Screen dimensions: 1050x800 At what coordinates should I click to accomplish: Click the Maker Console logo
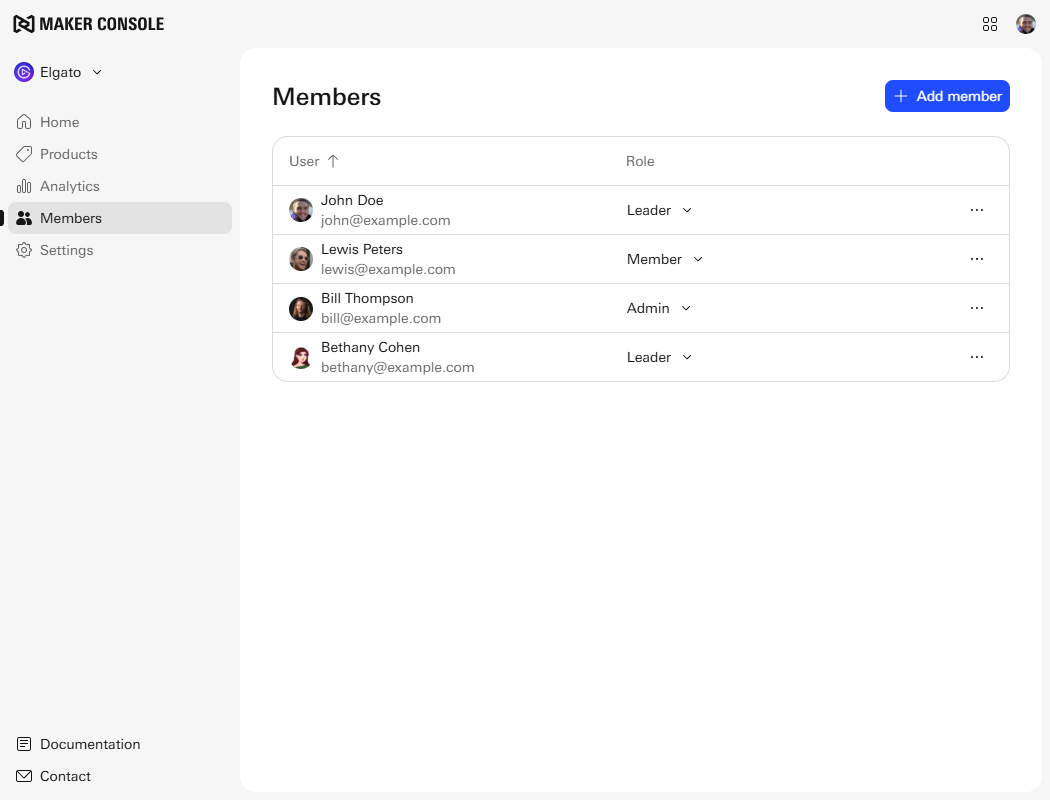coord(88,24)
